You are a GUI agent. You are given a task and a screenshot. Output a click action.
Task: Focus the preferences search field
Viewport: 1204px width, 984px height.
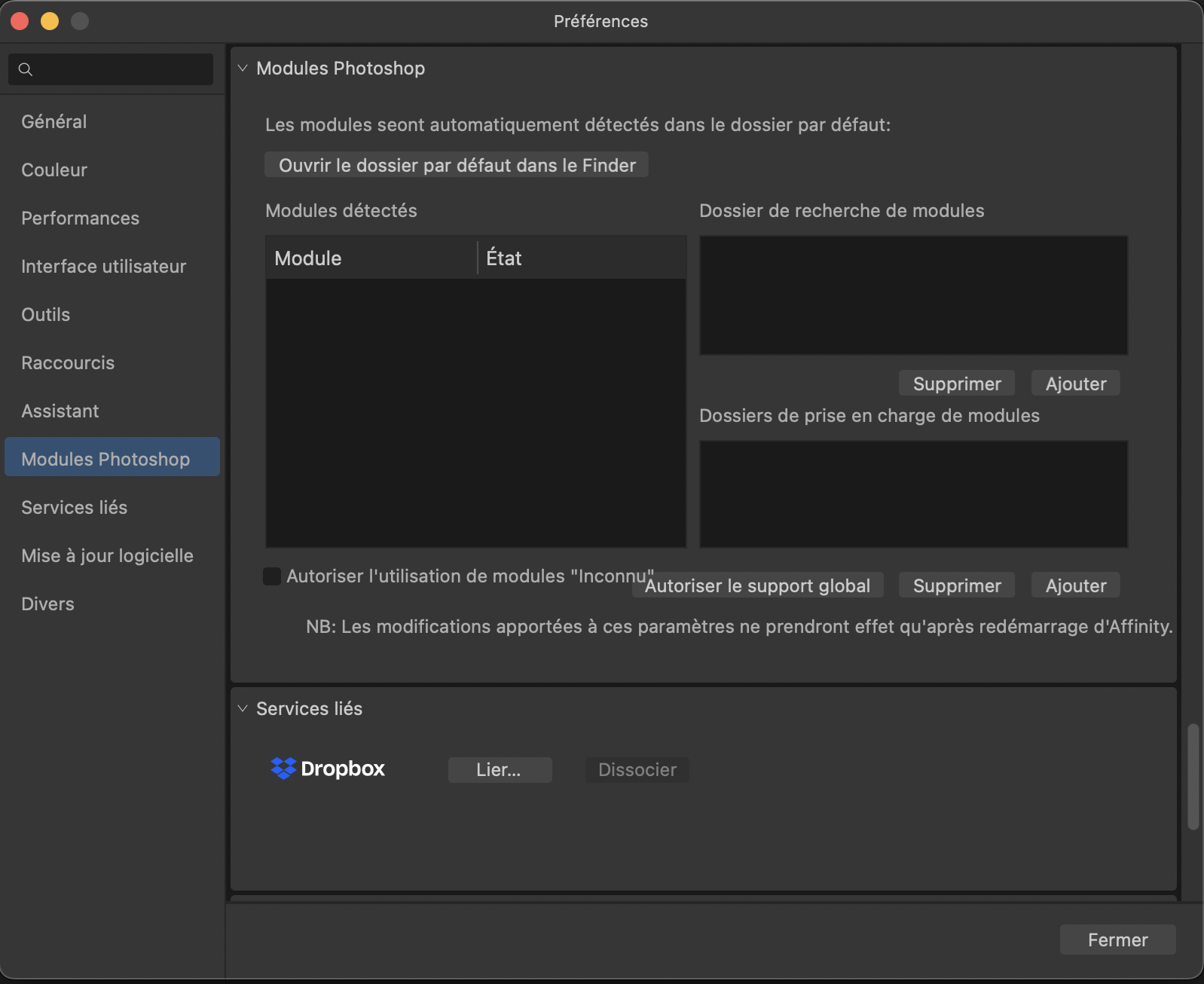point(121,69)
